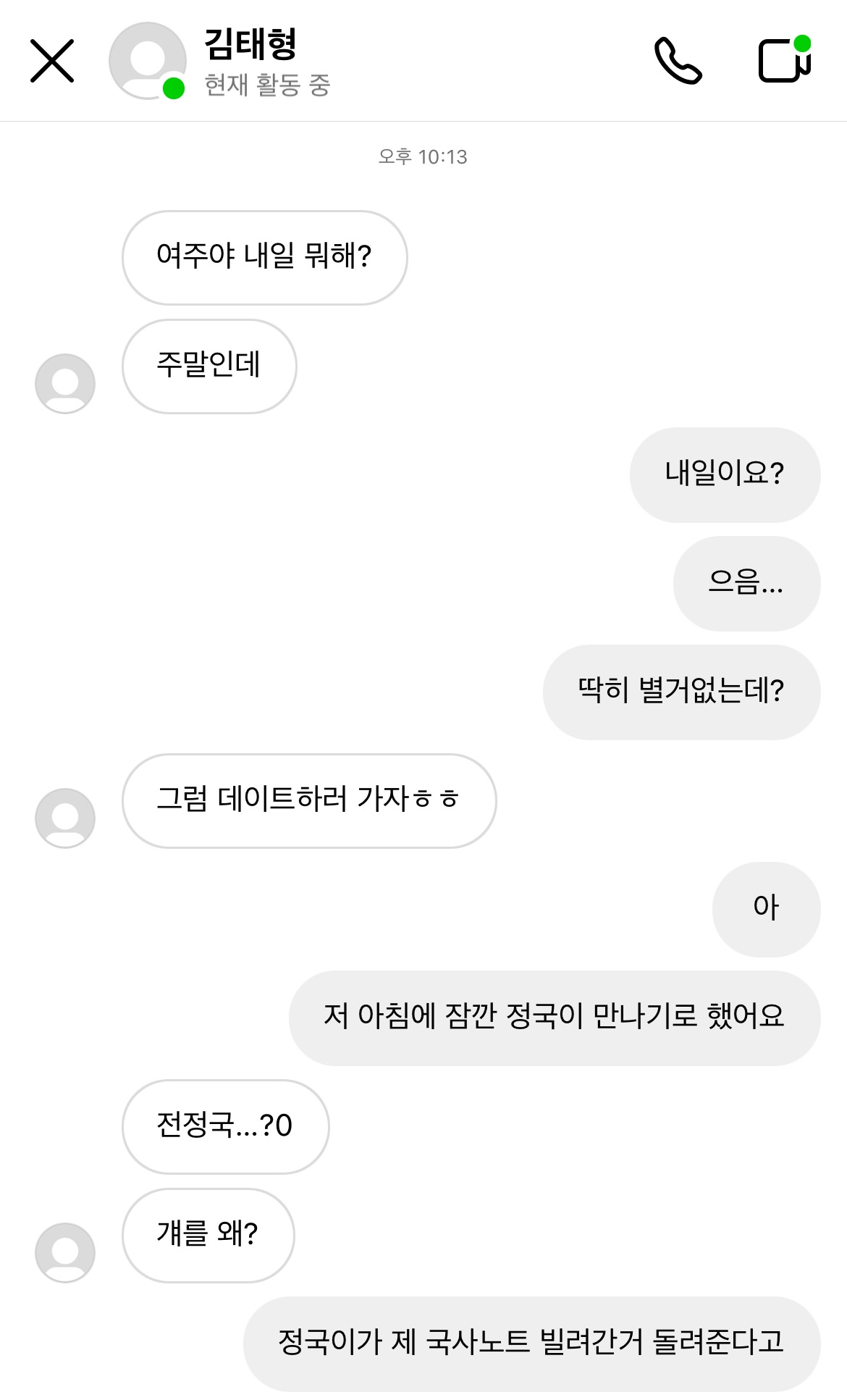
Task: Select the '주말인데' message bubble
Action: pos(209,366)
